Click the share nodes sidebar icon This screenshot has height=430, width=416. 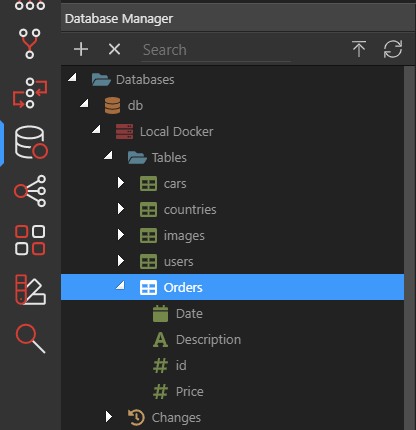(x=30, y=191)
